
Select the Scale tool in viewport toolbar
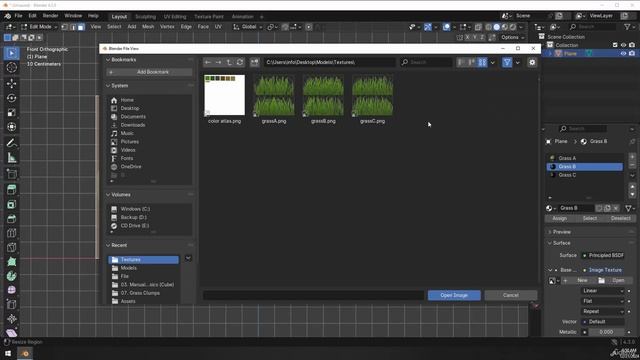click(x=11, y=113)
